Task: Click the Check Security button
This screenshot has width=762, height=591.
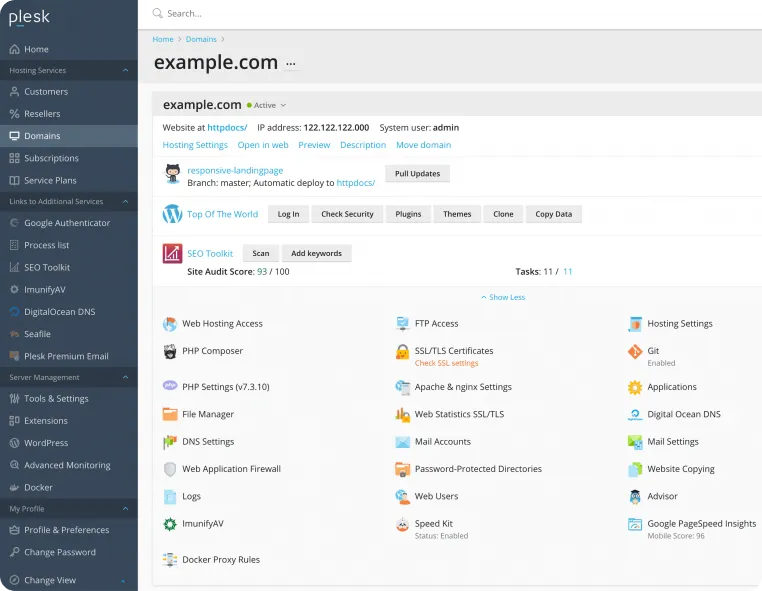Action: [x=347, y=214]
